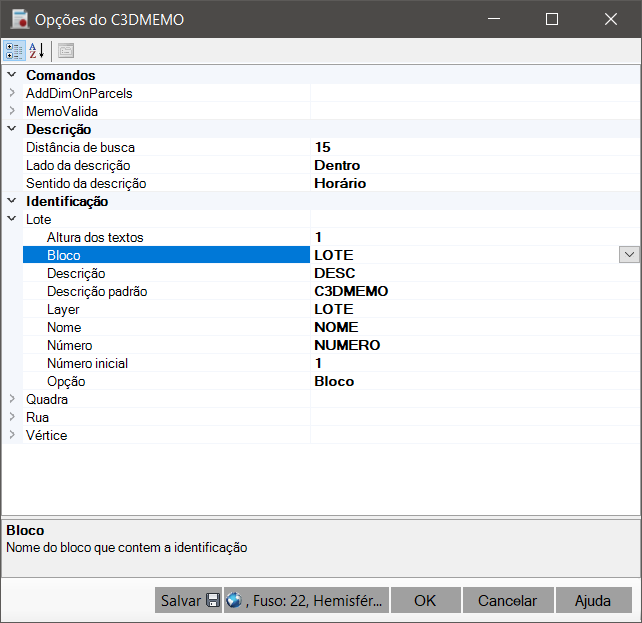Select the highlighted Bloco property label
Viewport: 642px width, 623px height.
click(63, 255)
